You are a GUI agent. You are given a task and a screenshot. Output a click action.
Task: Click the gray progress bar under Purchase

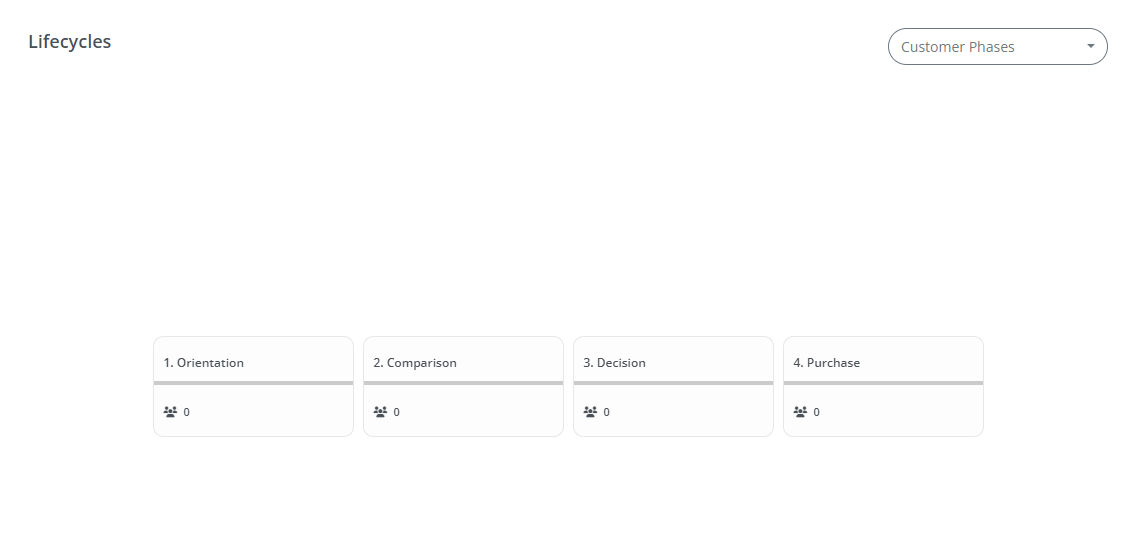pyautogui.click(x=883, y=383)
